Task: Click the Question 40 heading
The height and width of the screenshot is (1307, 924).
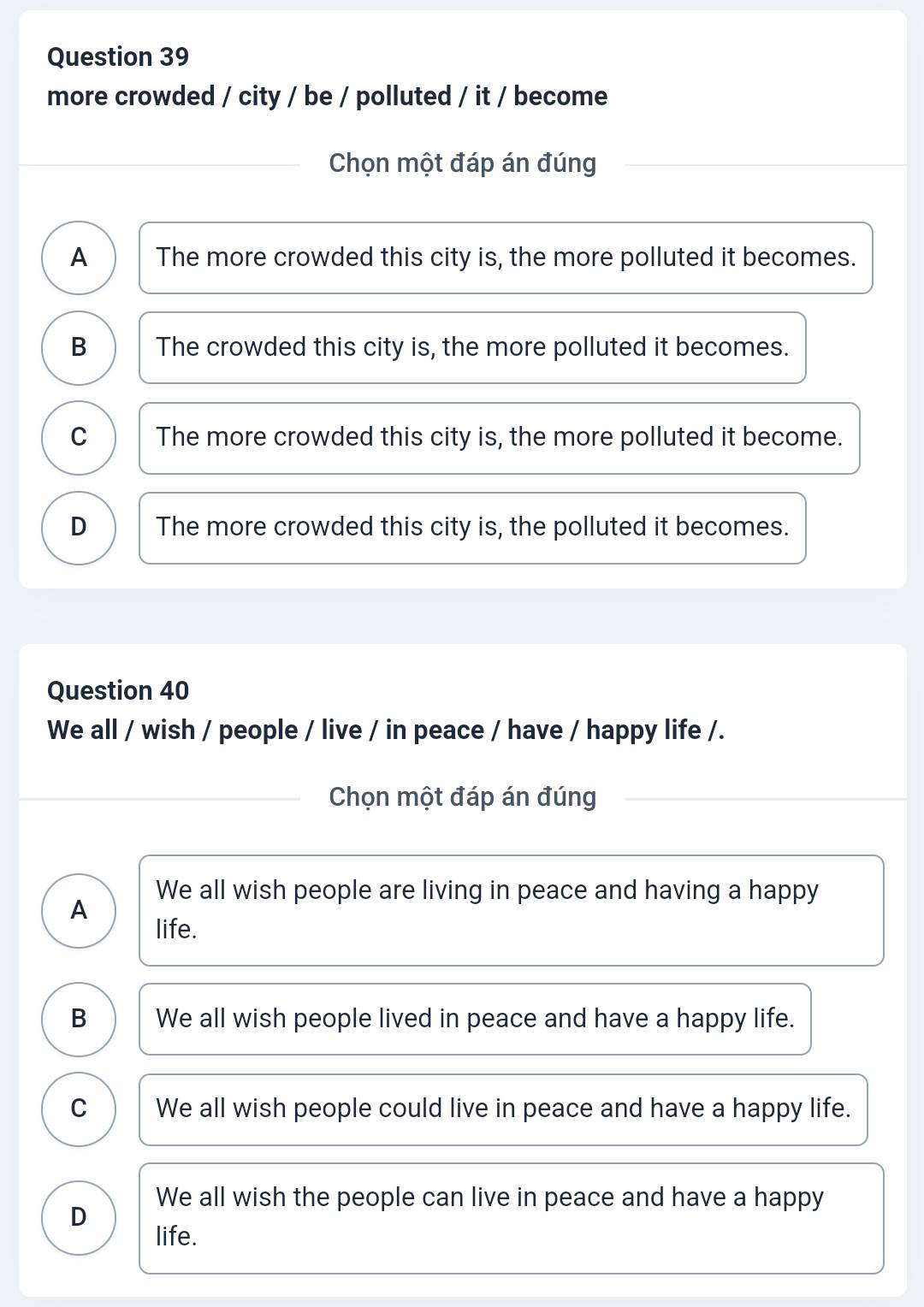Action: pyautogui.click(x=118, y=690)
